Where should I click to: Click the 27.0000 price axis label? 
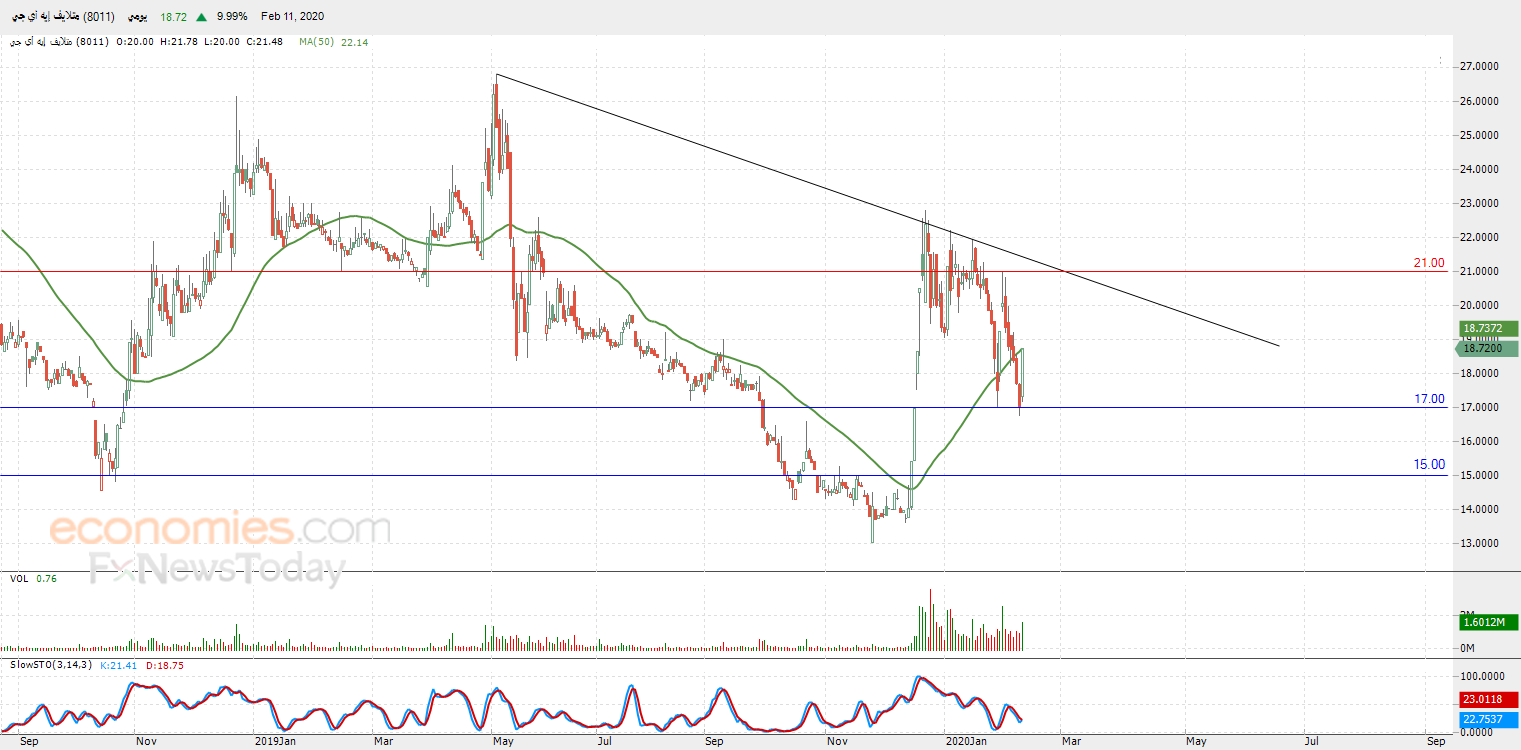coord(1480,67)
